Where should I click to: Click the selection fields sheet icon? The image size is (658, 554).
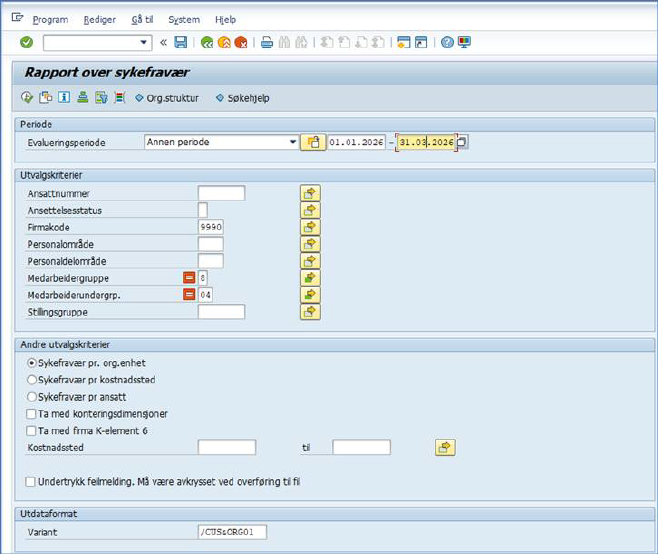pyautogui.click(x=101, y=98)
